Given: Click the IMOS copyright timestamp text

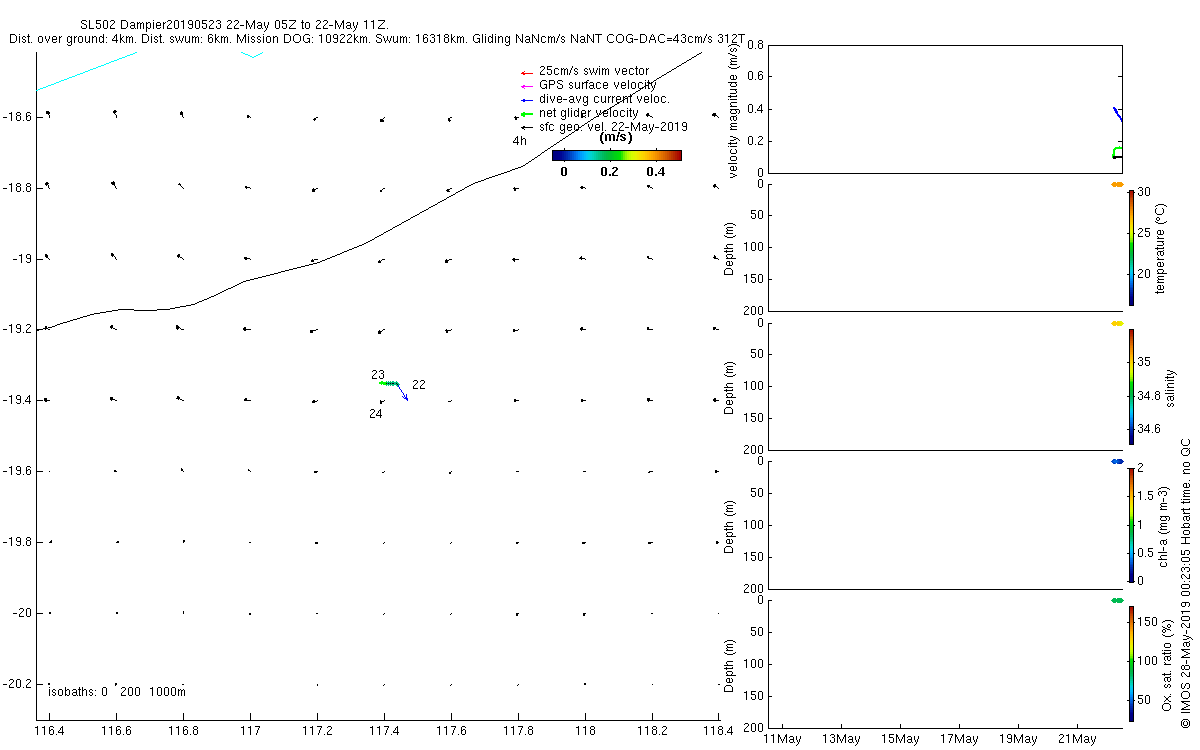Looking at the screenshot, I should coord(1186,582).
